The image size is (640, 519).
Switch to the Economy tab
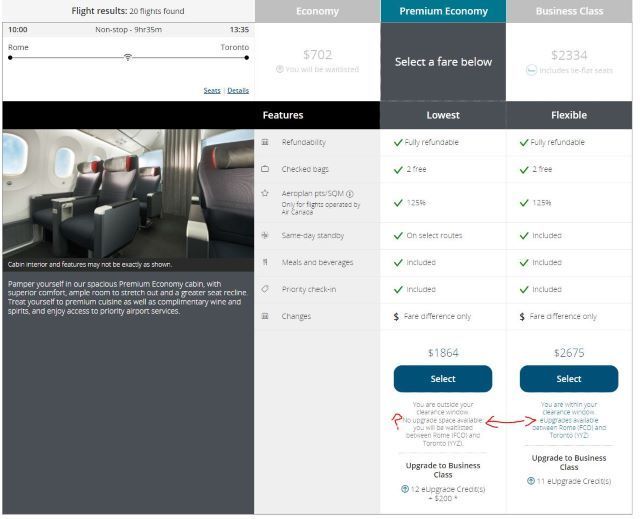[x=317, y=12]
